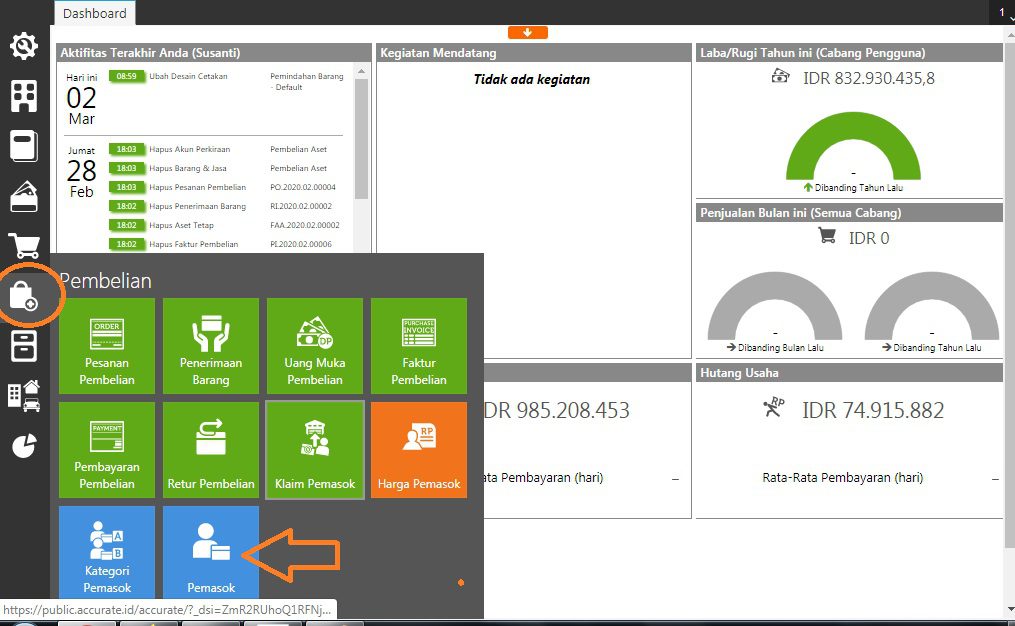This screenshot has height=626, width=1015.
Task: Open the book icon in the sidebar
Action: [24, 146]
